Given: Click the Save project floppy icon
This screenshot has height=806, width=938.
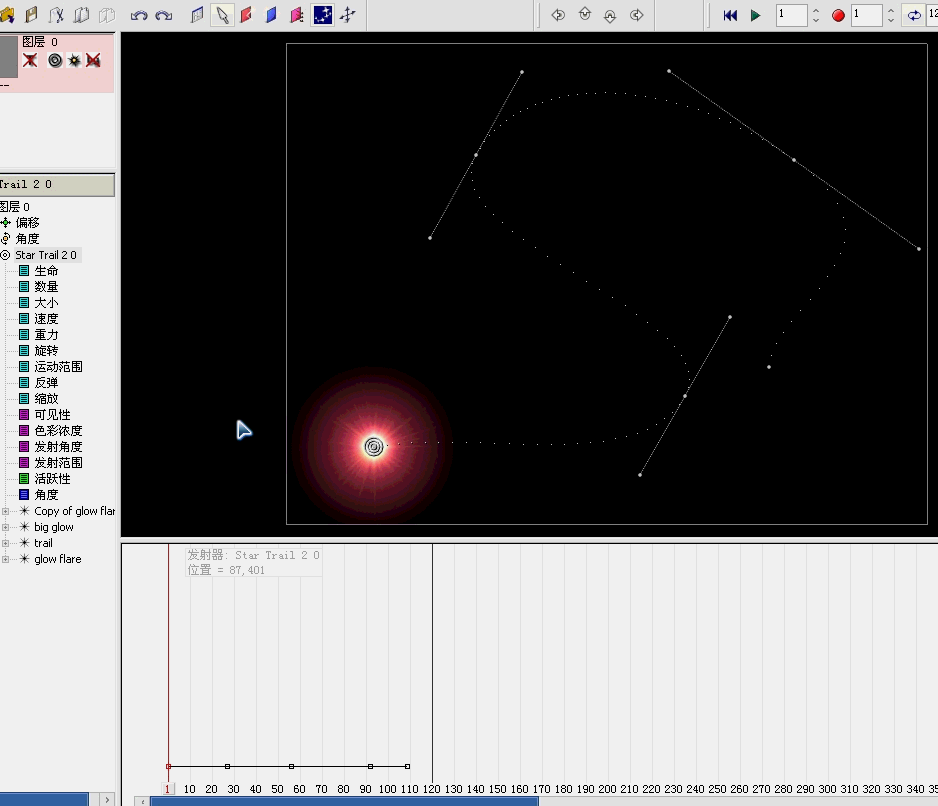Looking at the screenshot, I should 32,14.
